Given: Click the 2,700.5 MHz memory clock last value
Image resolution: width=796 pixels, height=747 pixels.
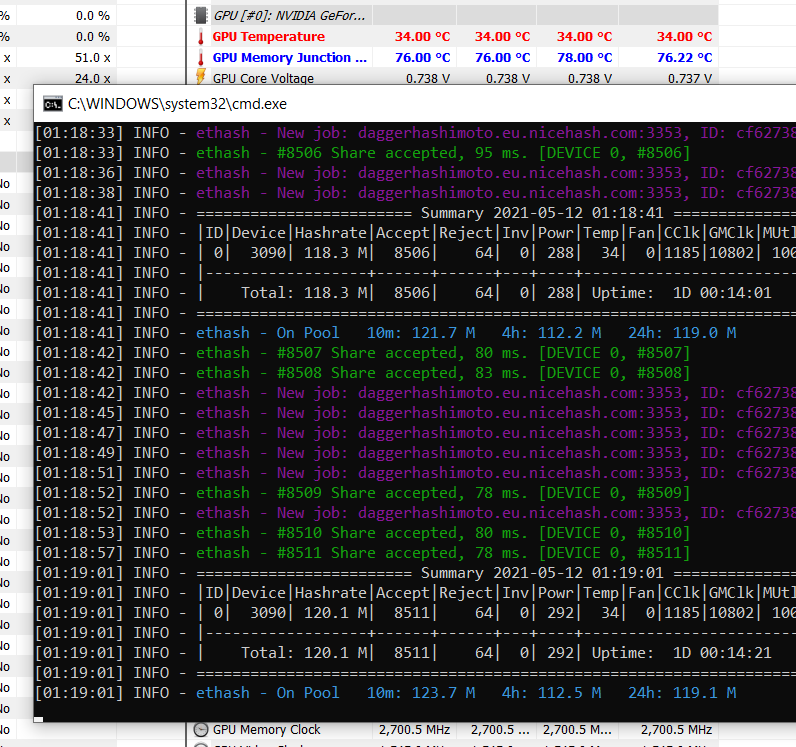Looking at the screenshot, I should point(676,730).
